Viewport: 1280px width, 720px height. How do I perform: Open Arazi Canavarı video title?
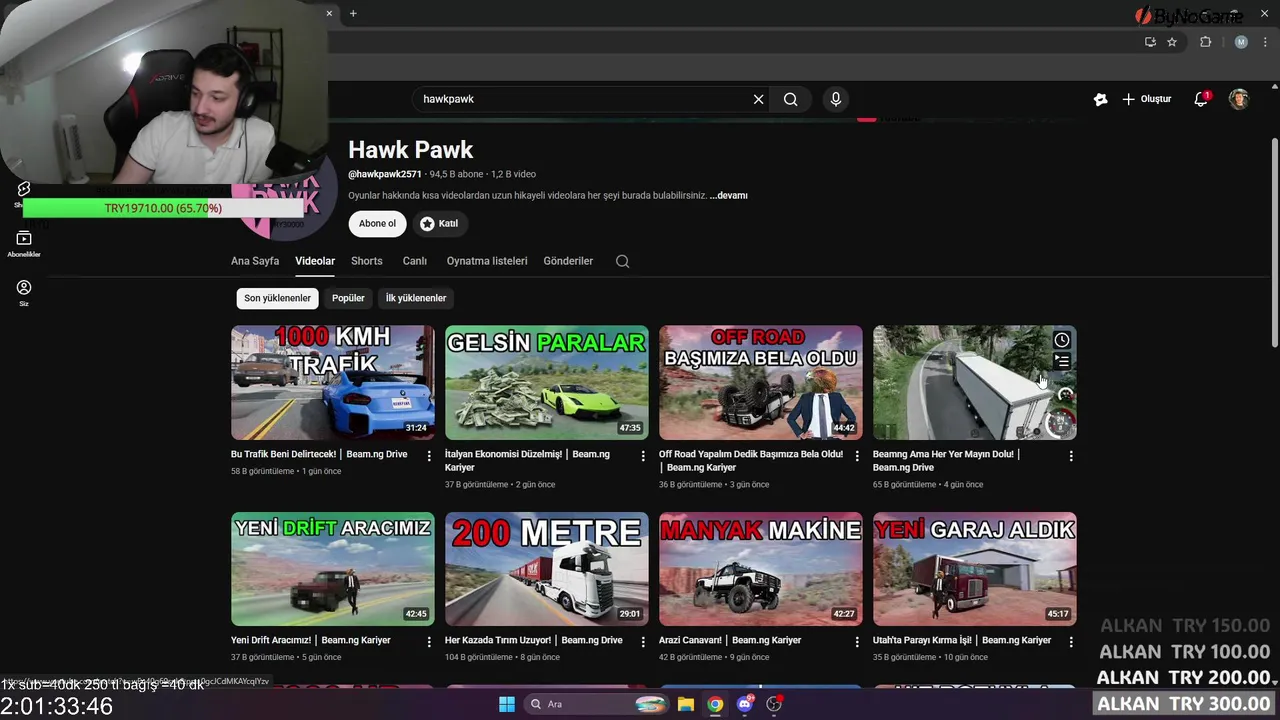click(x=730, y=640)
